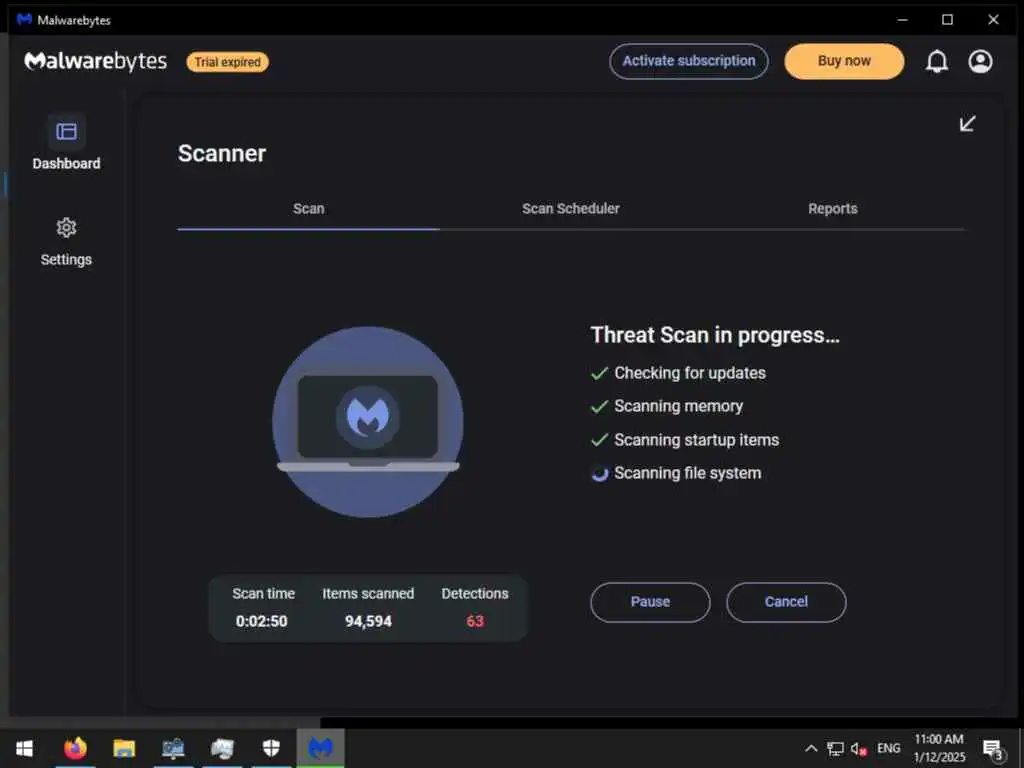Click the laptop scan illustration
The width and height of the screenshot is (1024, 768).
click(x=368, y=422)
